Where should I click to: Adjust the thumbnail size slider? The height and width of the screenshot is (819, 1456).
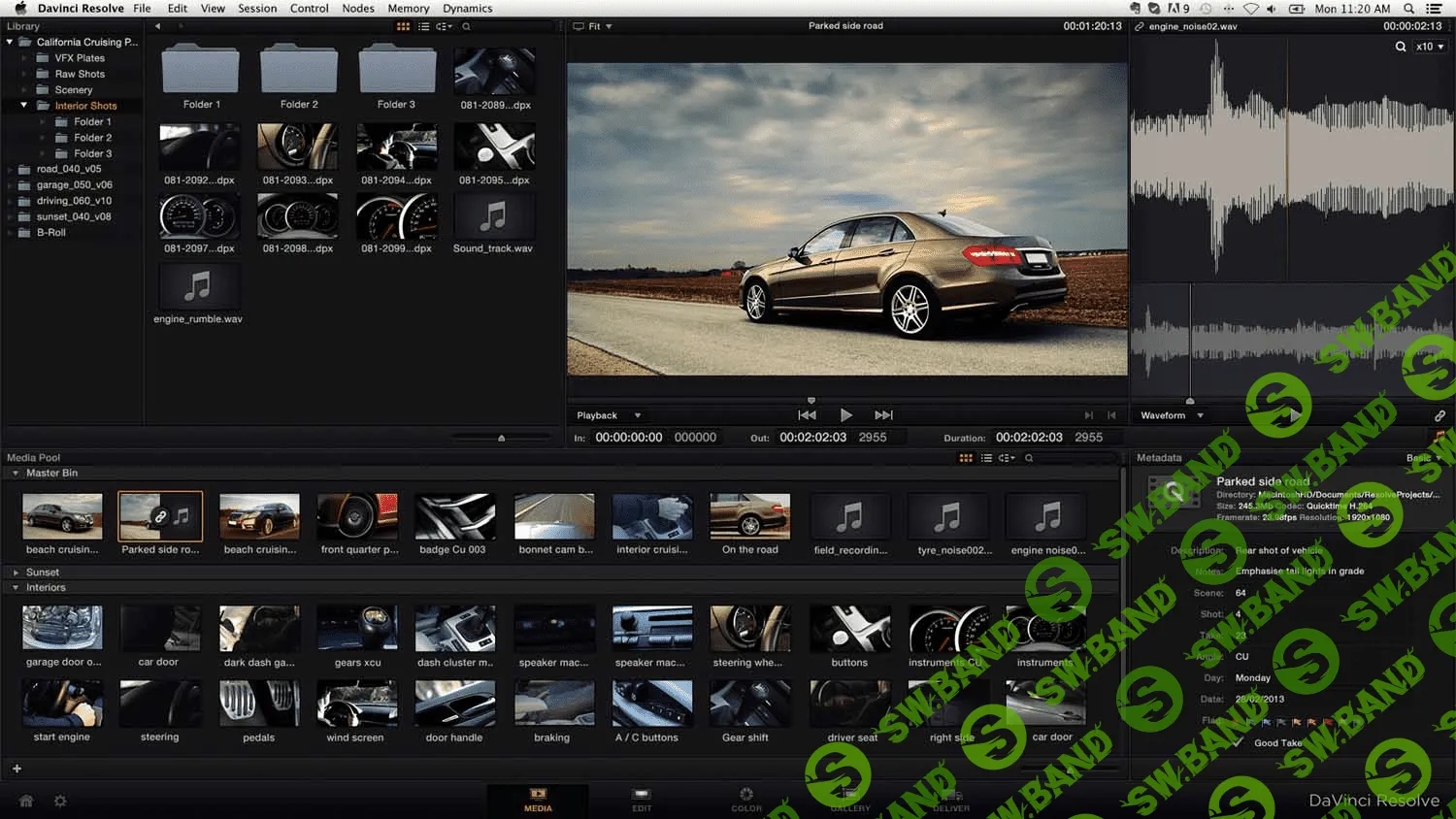point(502,438)
